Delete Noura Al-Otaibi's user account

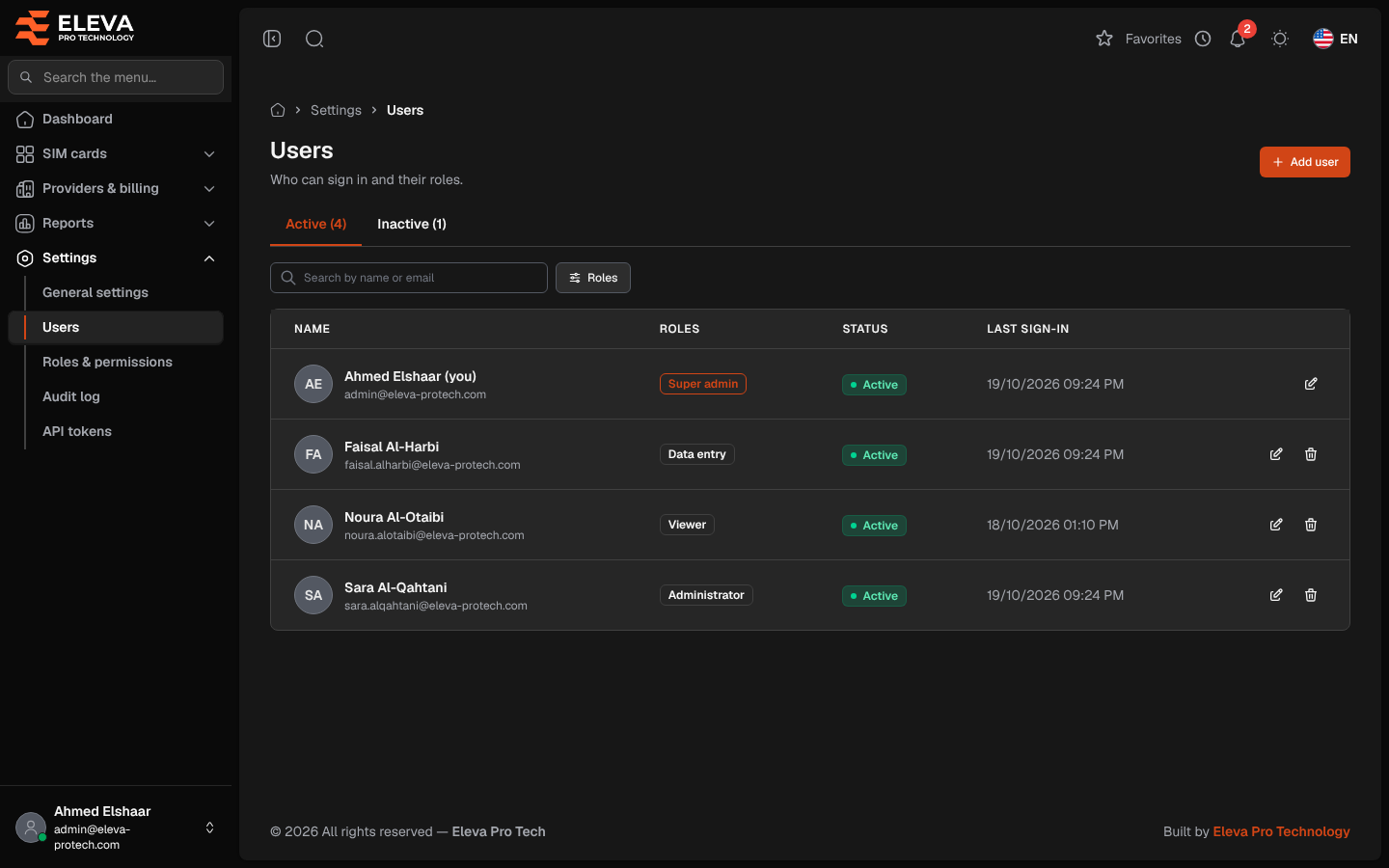click(1311, 525)
